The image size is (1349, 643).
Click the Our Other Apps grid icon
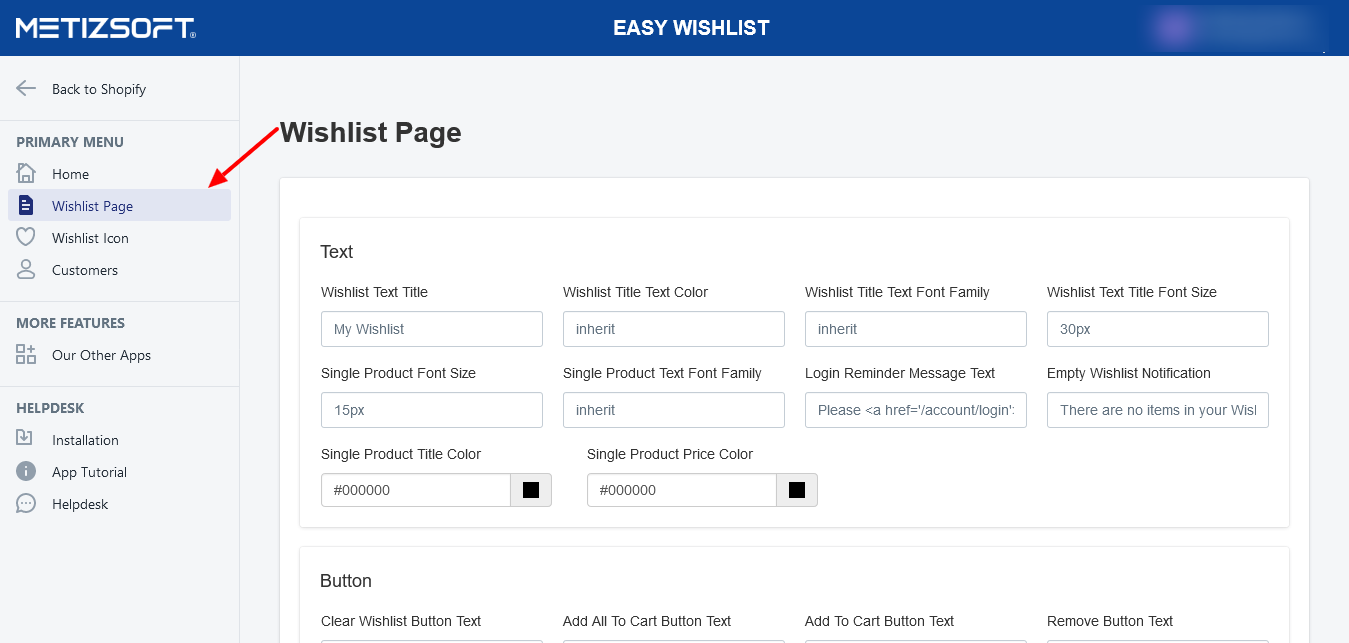click(x=26, y=355)
